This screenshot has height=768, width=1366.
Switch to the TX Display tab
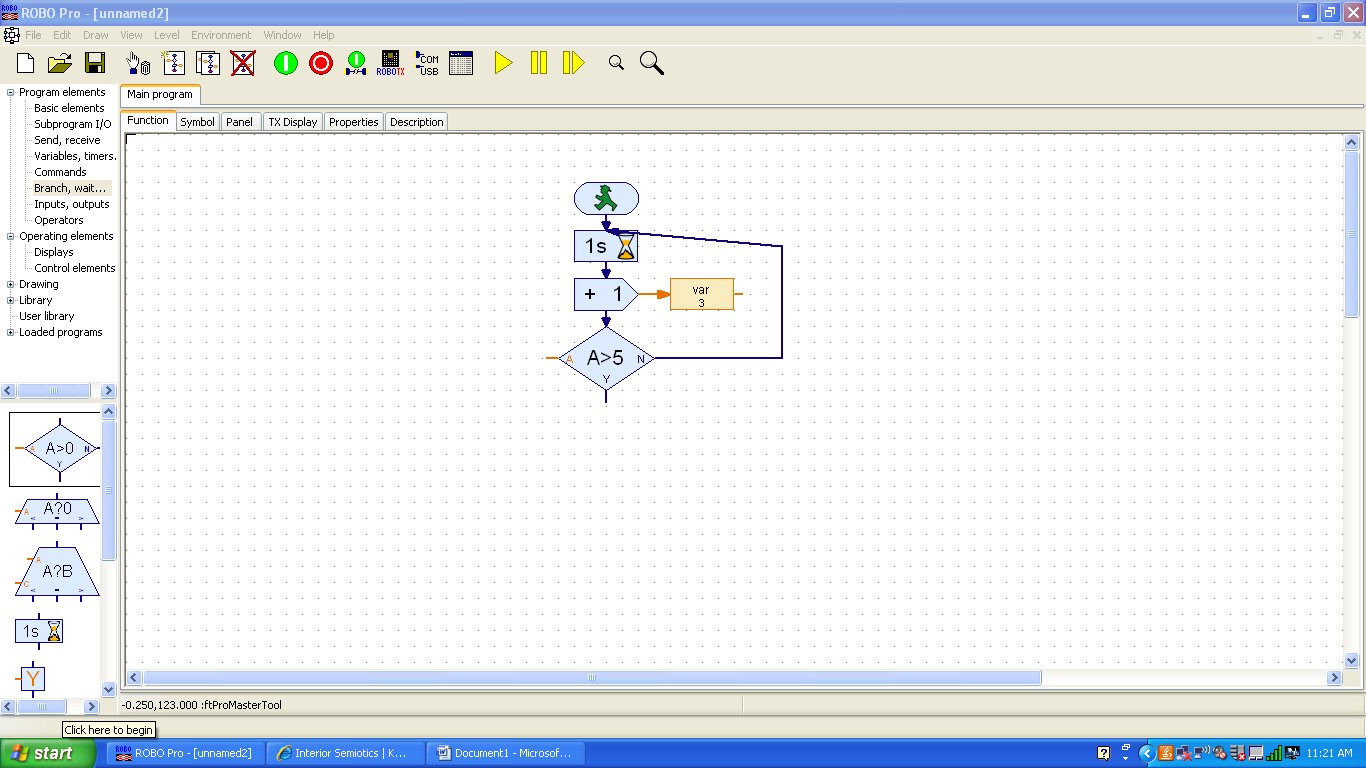[x=292, y=122]
